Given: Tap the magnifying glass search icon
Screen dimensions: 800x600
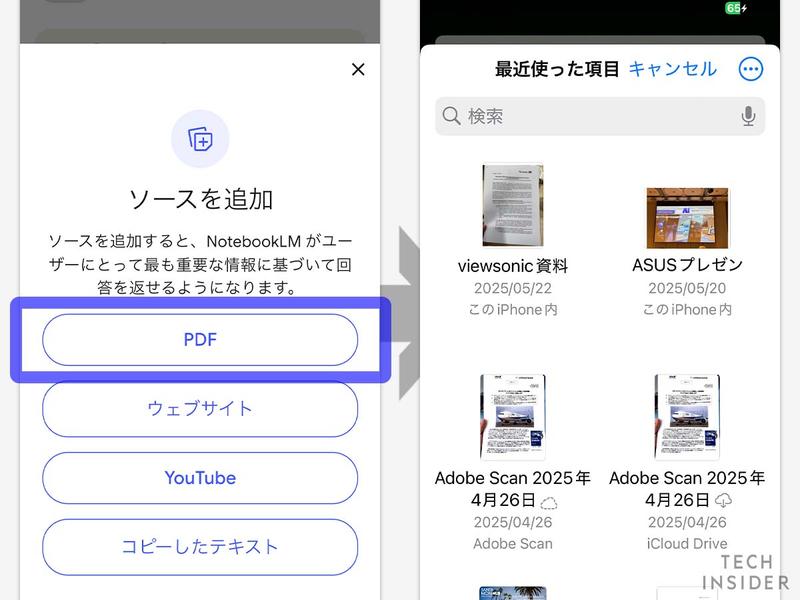Looking at the screenshot, I should (451, 116).
